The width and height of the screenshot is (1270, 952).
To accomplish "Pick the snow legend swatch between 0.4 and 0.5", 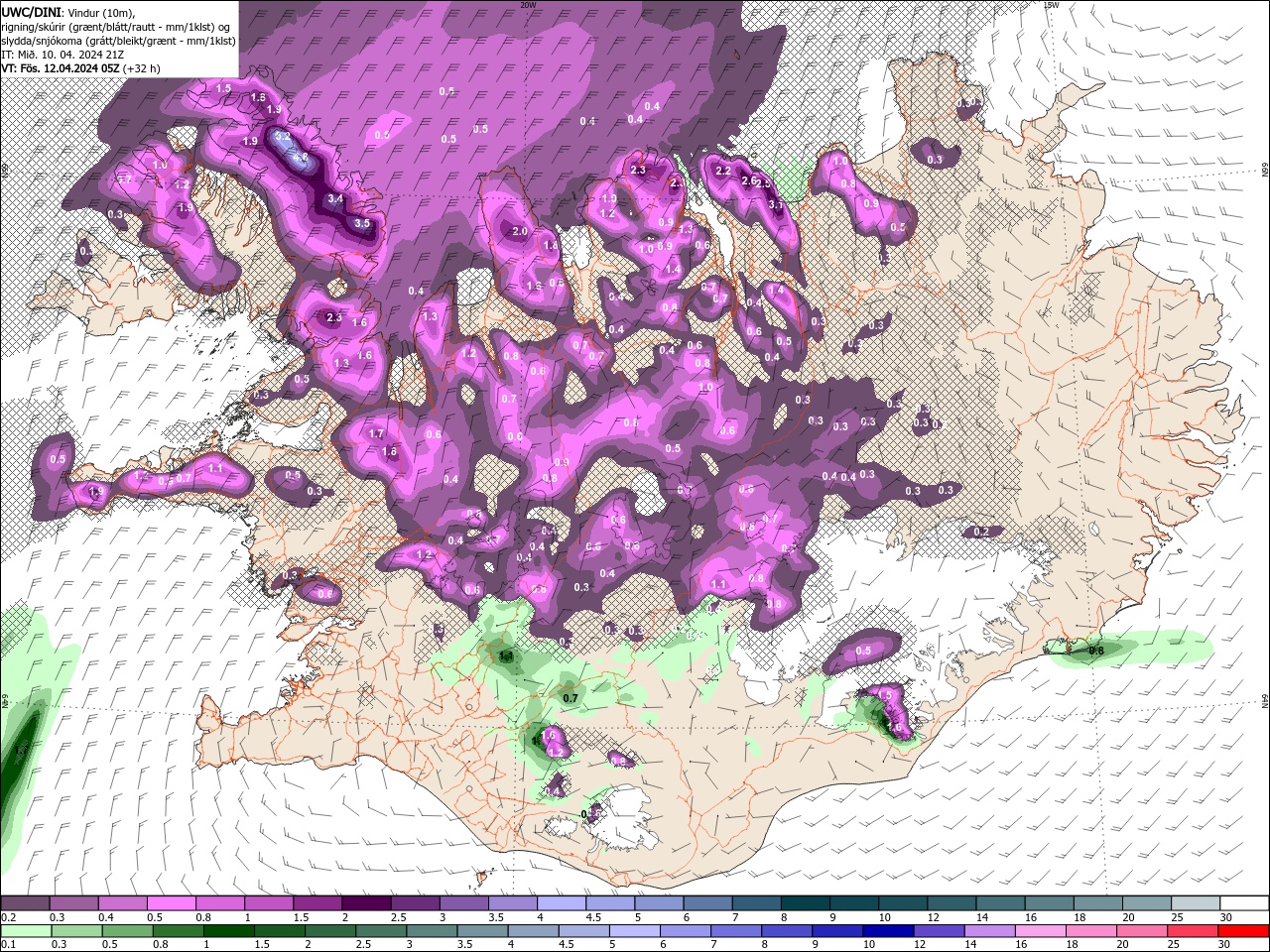I will pyautogui.click(x=123, y=903).
